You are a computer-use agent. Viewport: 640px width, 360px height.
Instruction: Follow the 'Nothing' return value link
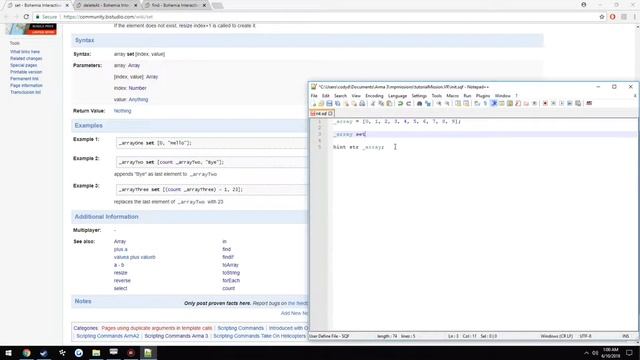(x=122, y=111)
